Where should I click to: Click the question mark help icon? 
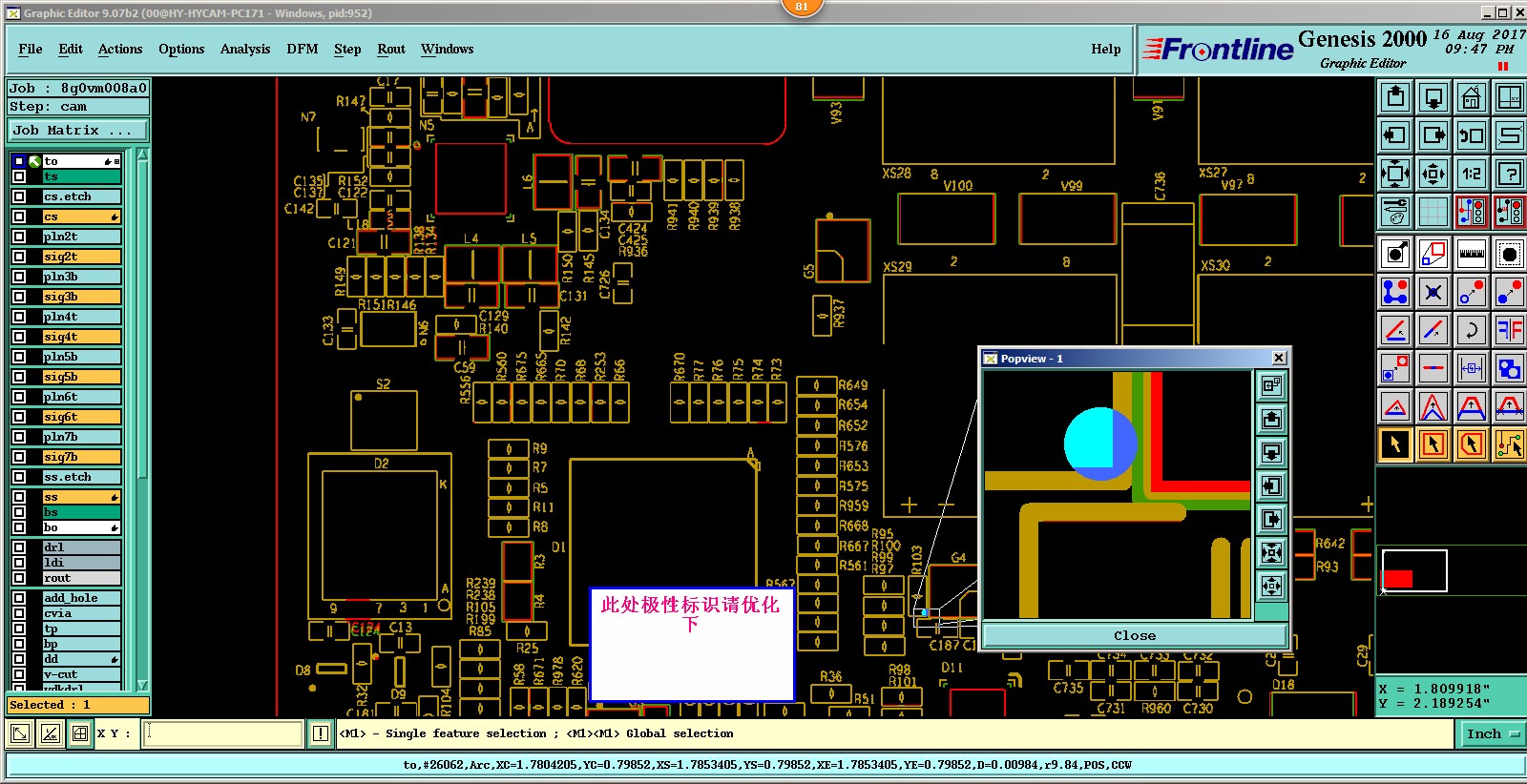pyautogui.click(x=1510, y=174)
